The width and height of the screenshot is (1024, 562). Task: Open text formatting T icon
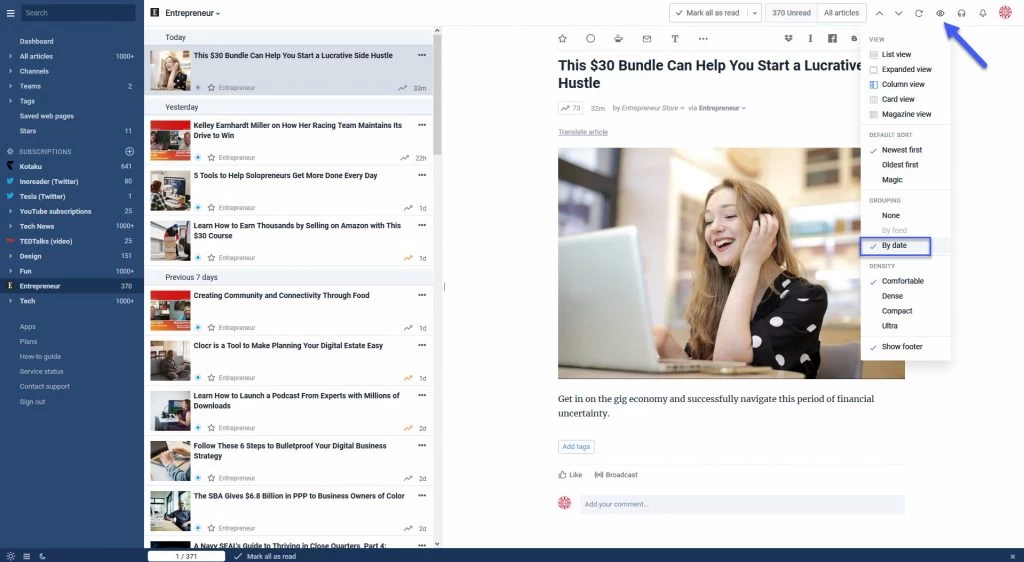pos(675,39)
